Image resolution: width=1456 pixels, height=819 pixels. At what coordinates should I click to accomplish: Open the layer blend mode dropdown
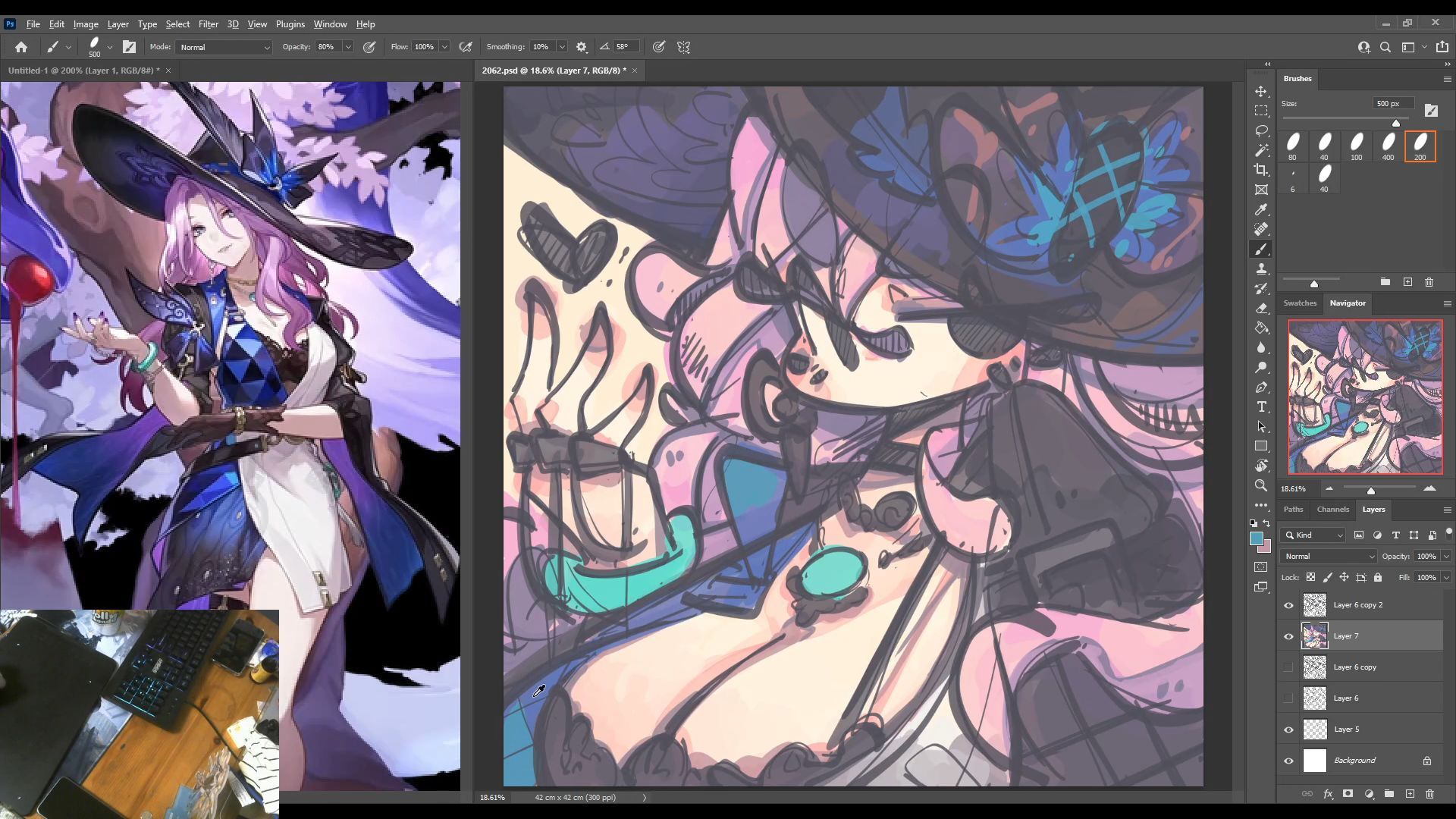[1329, 557]
